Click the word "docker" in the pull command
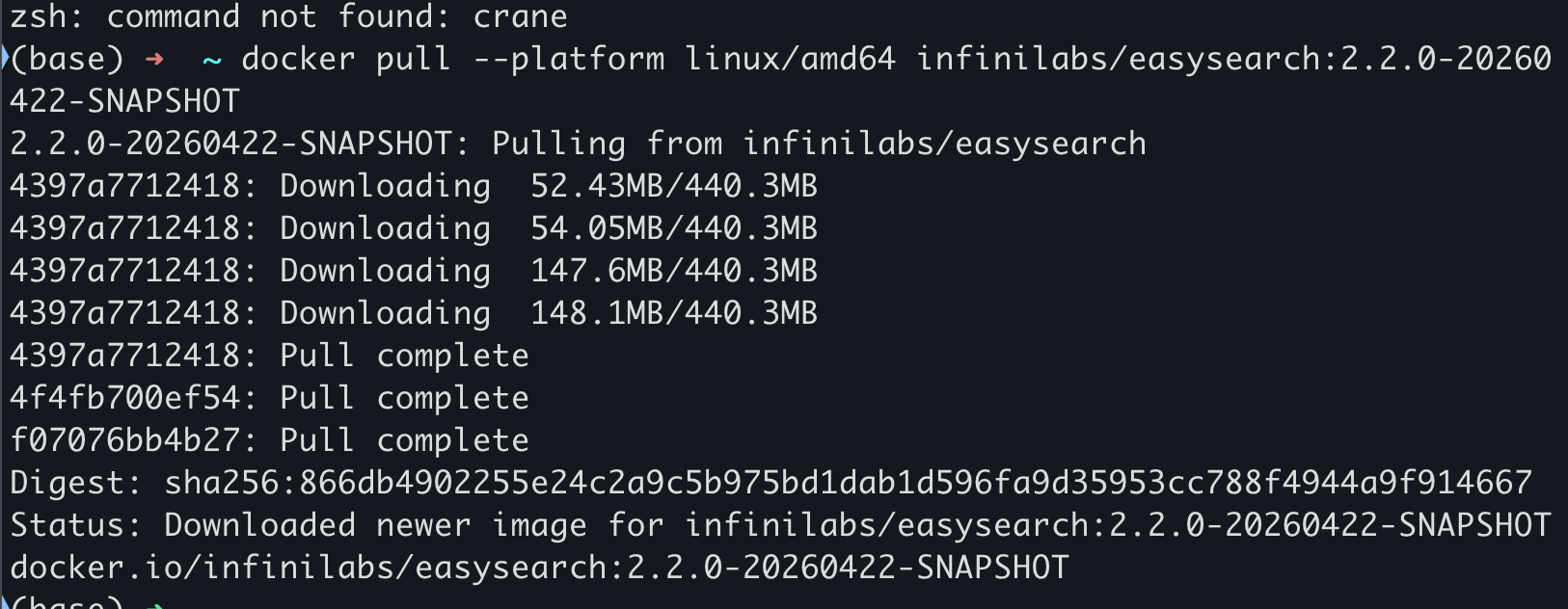Screen dimensions: 1568x609 tap(298, 60)
